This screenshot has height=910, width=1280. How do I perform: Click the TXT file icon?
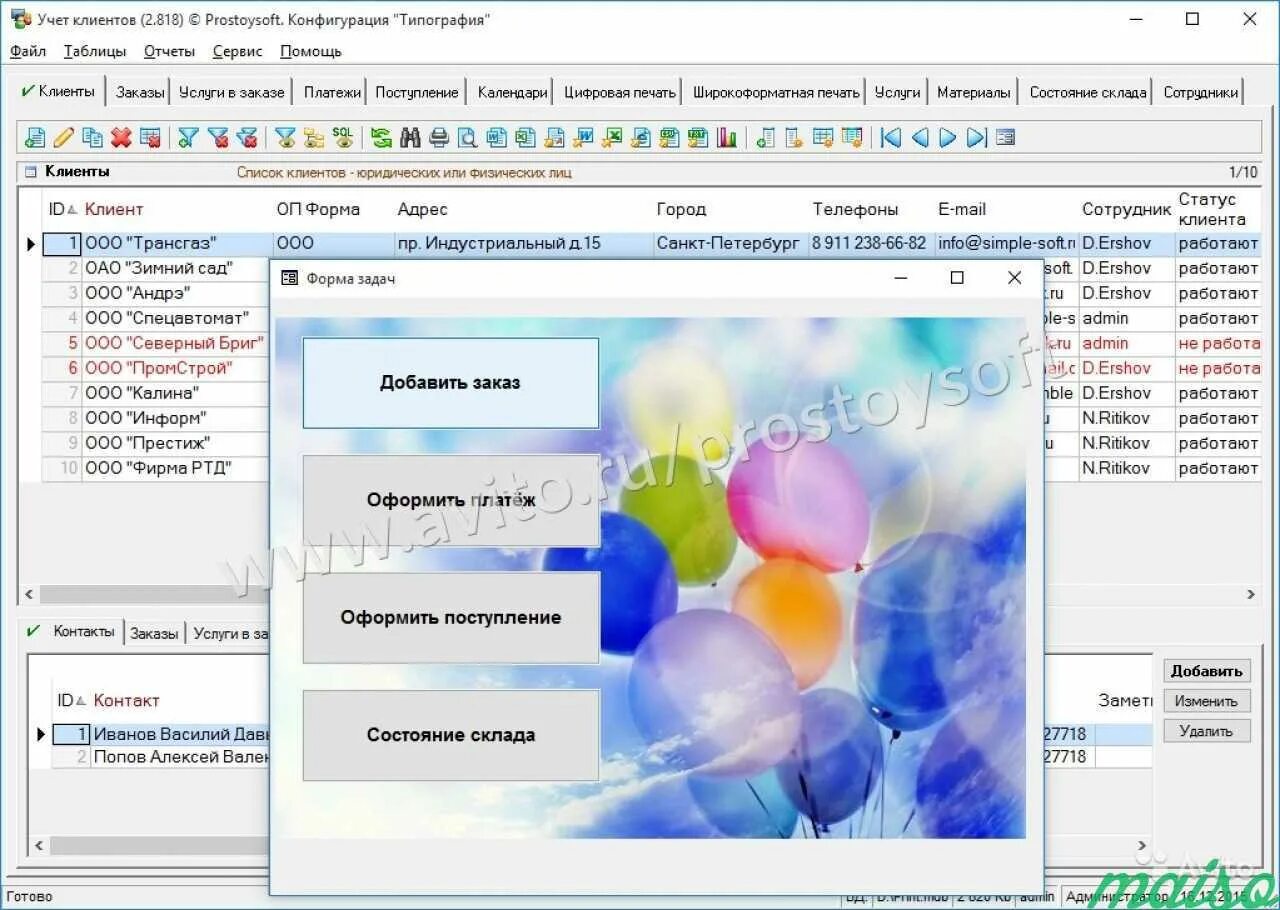click(x=699, y=138)
